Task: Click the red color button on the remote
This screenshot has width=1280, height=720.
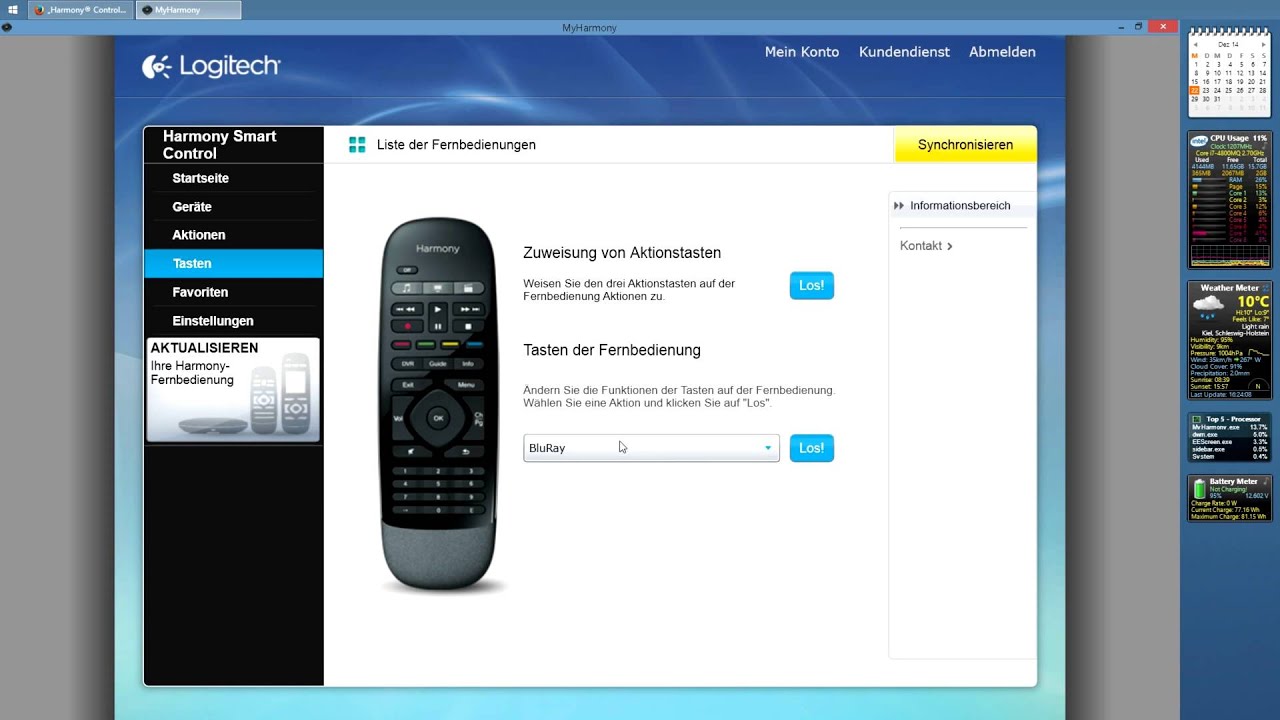Action: 402,344
